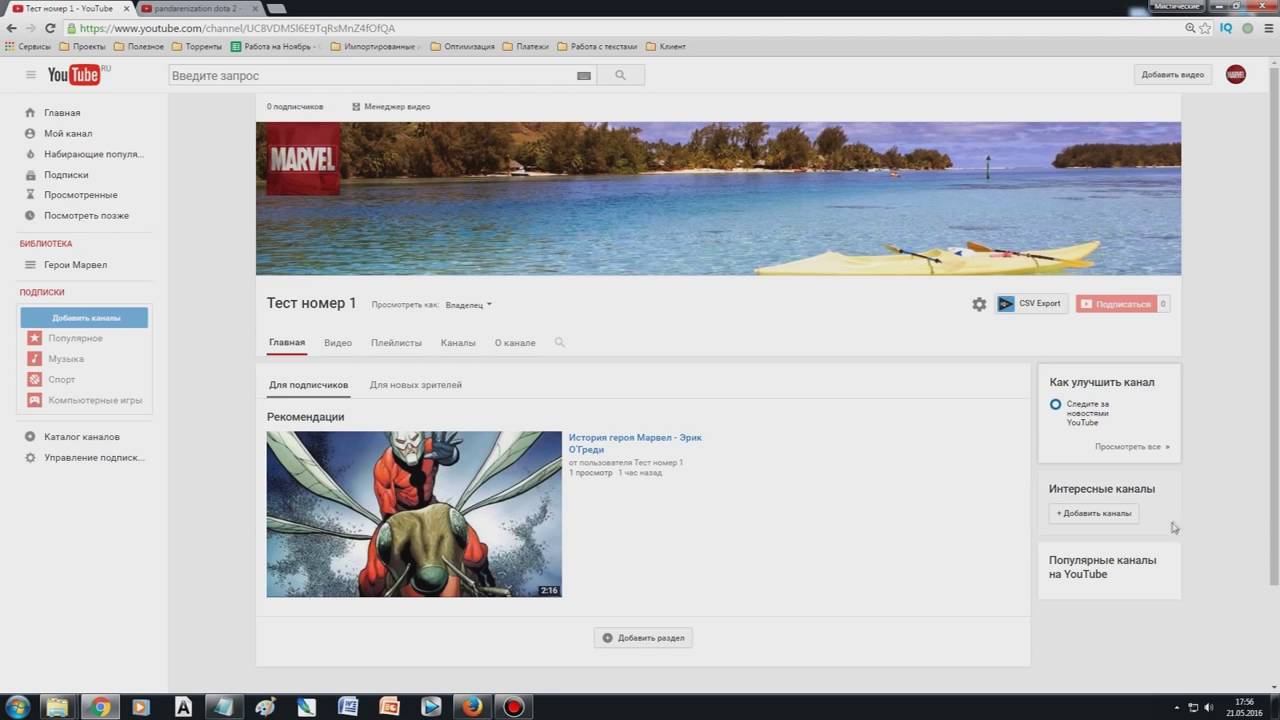Click the CSV Export button
This screenshot has width=1280, height=720.
click(1031, 304)
